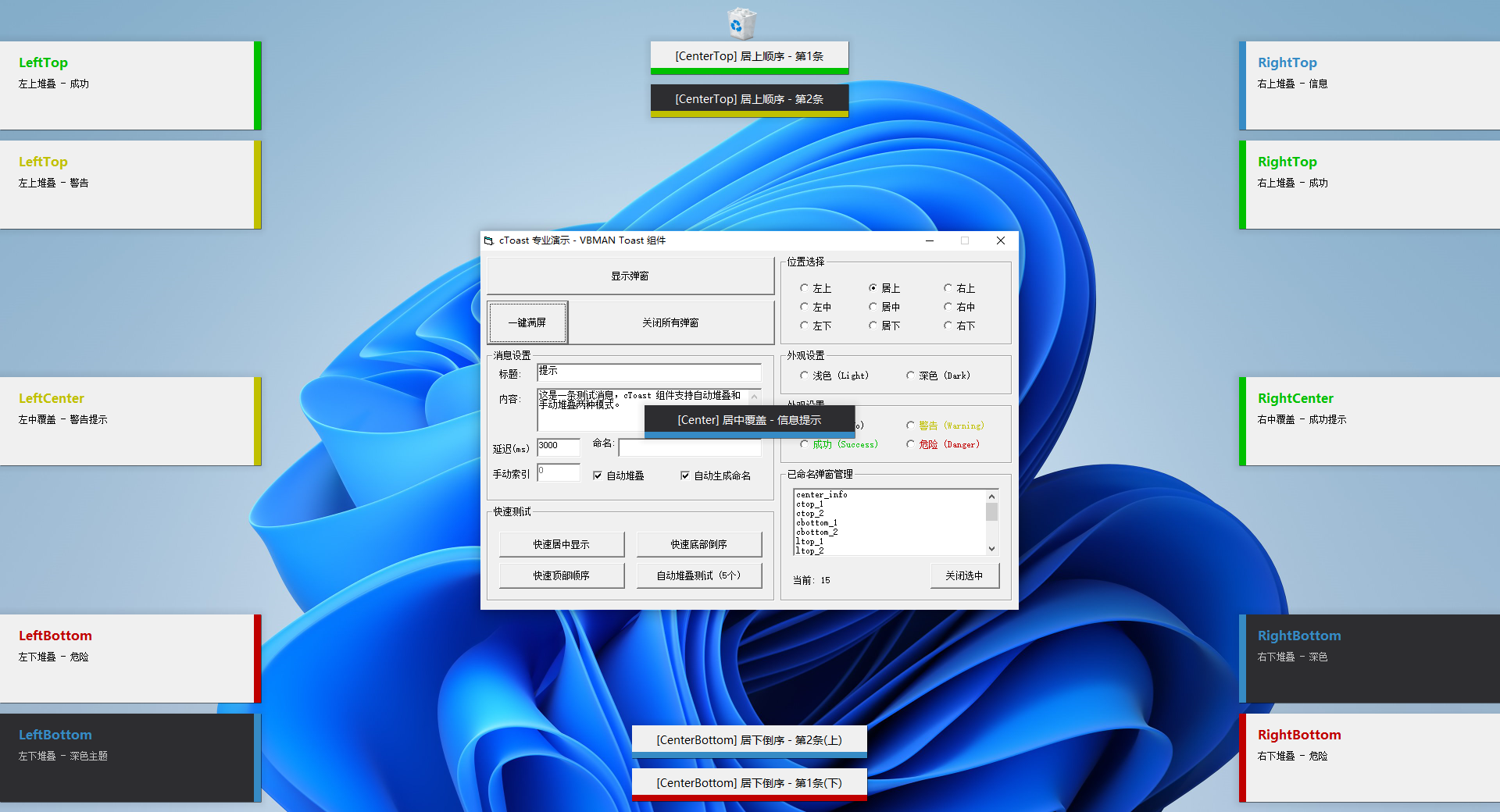Open the Recycle Bin desktop icon
This screenshot has width=1500, height=812.
pos(741,23)
